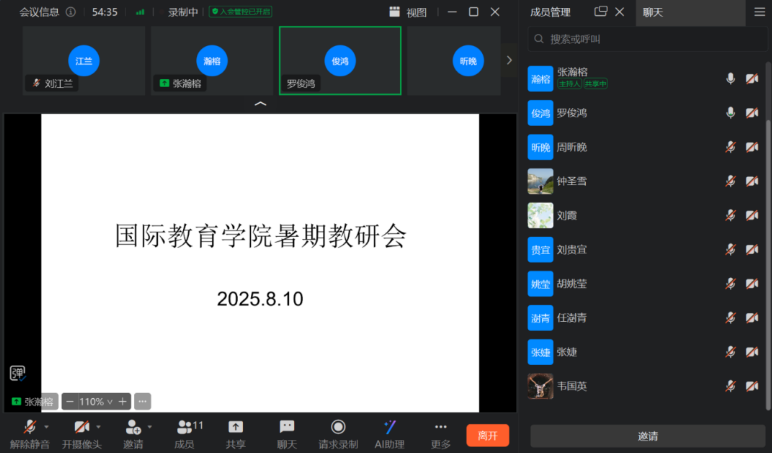This screenshot has width=772, height=453.
Task: Click 韦国英's muted microphone icon
Action: pos(731,386)
